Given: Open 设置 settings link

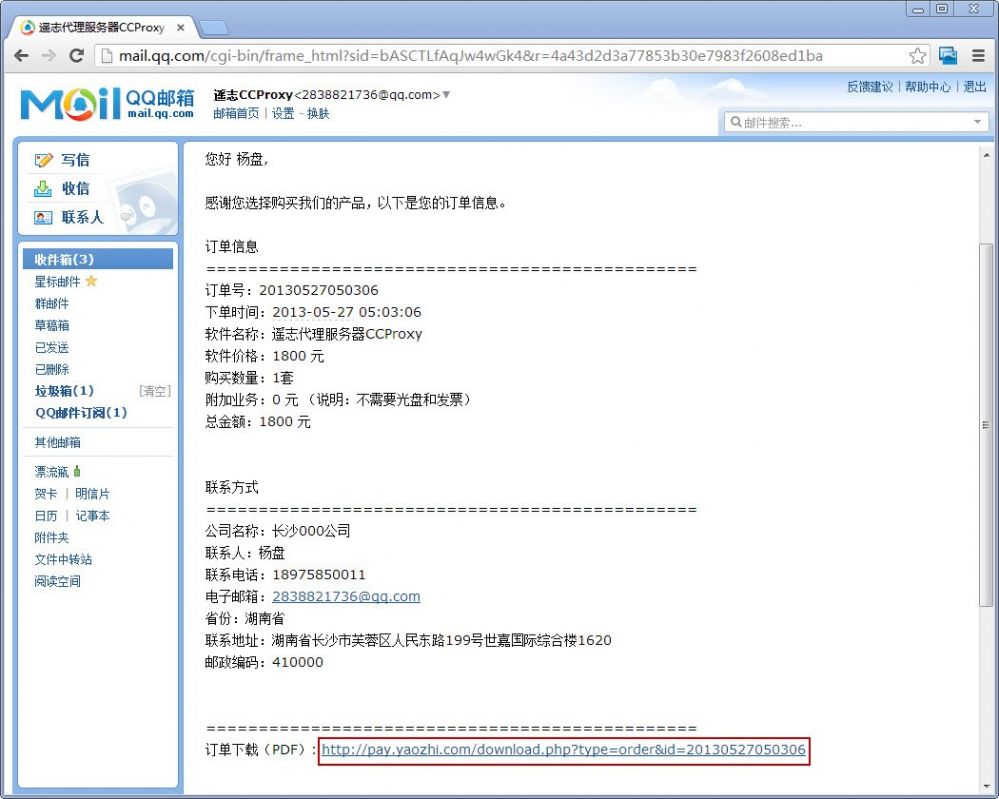Looking at the screenshot, I should pos(283,113).
